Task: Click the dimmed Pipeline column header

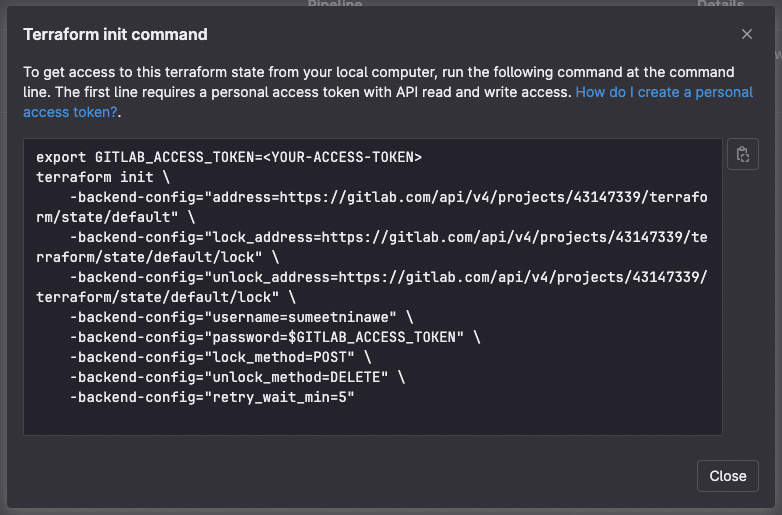Action: [336, 5]
